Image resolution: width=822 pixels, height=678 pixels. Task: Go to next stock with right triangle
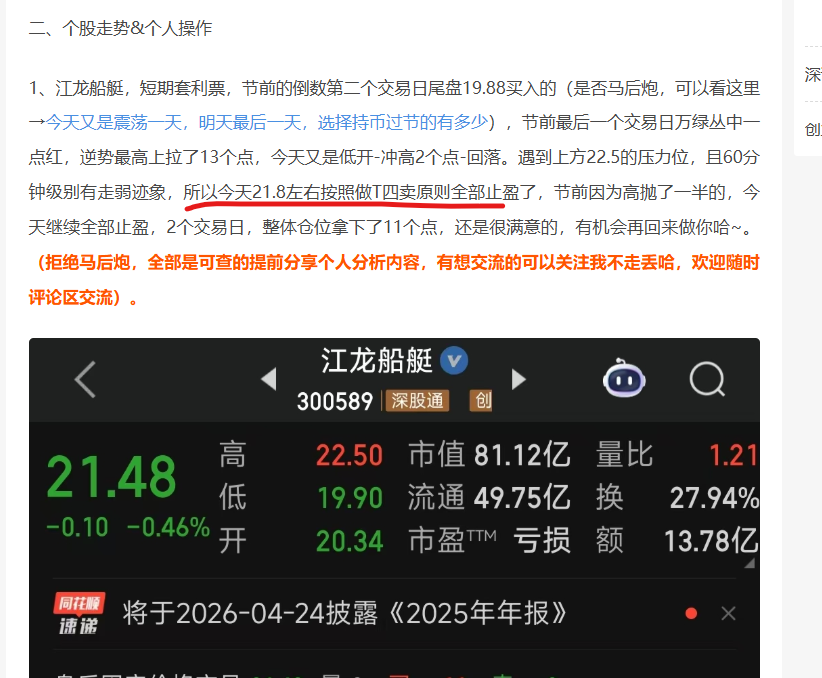pyautogui.click(x=518, y=379)
